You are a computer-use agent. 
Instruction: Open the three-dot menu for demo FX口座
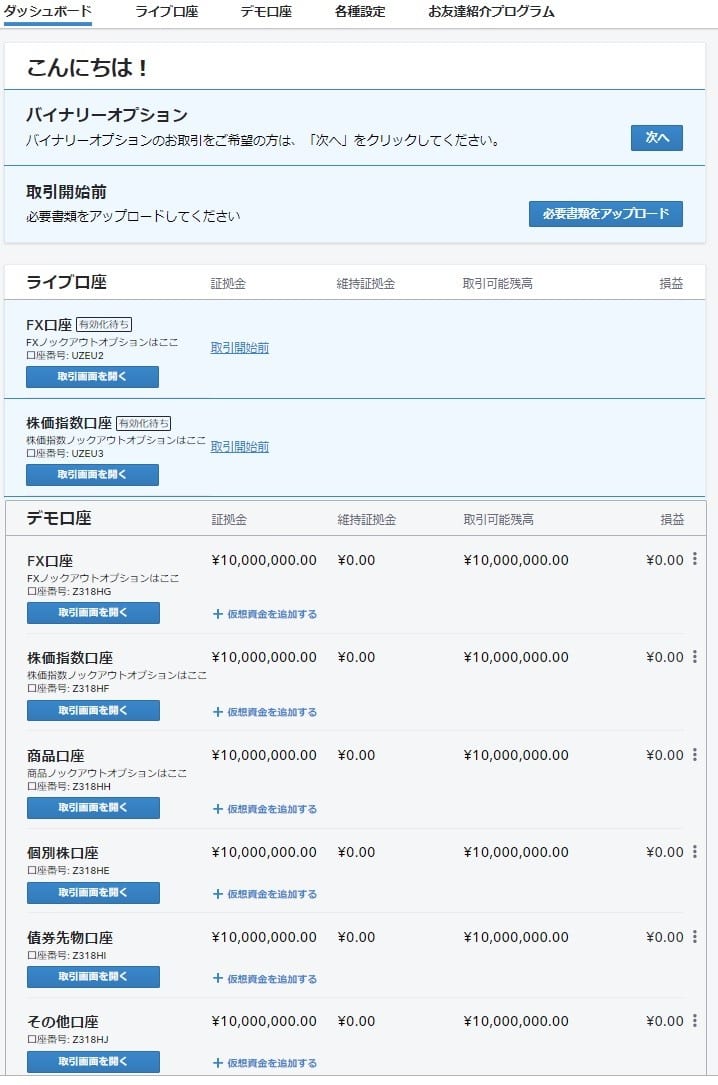point(695,560)
